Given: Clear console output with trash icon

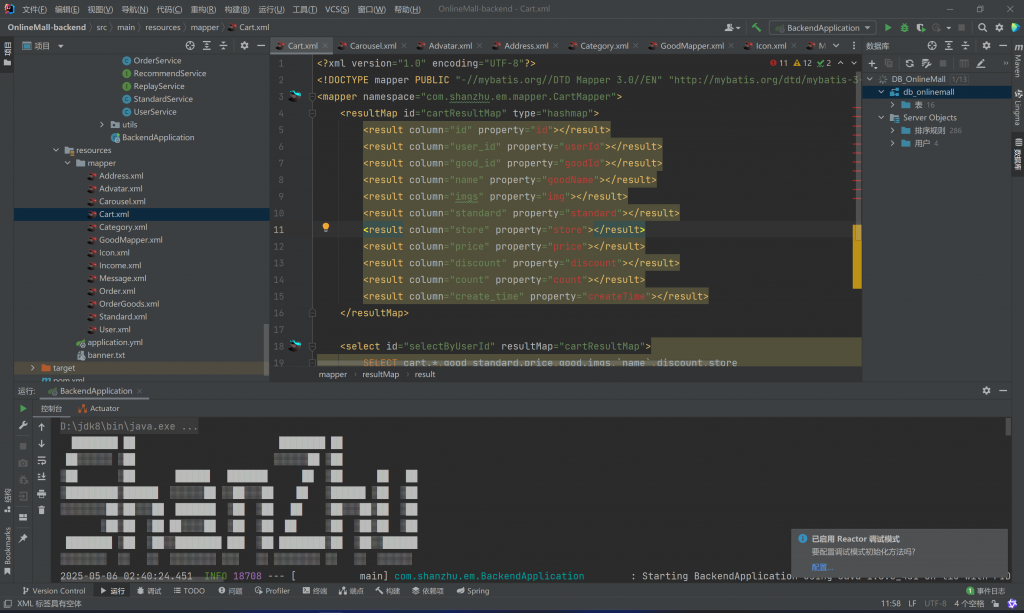Looking at the screenshot, I should pyautogui.click(x=41, y=510).
